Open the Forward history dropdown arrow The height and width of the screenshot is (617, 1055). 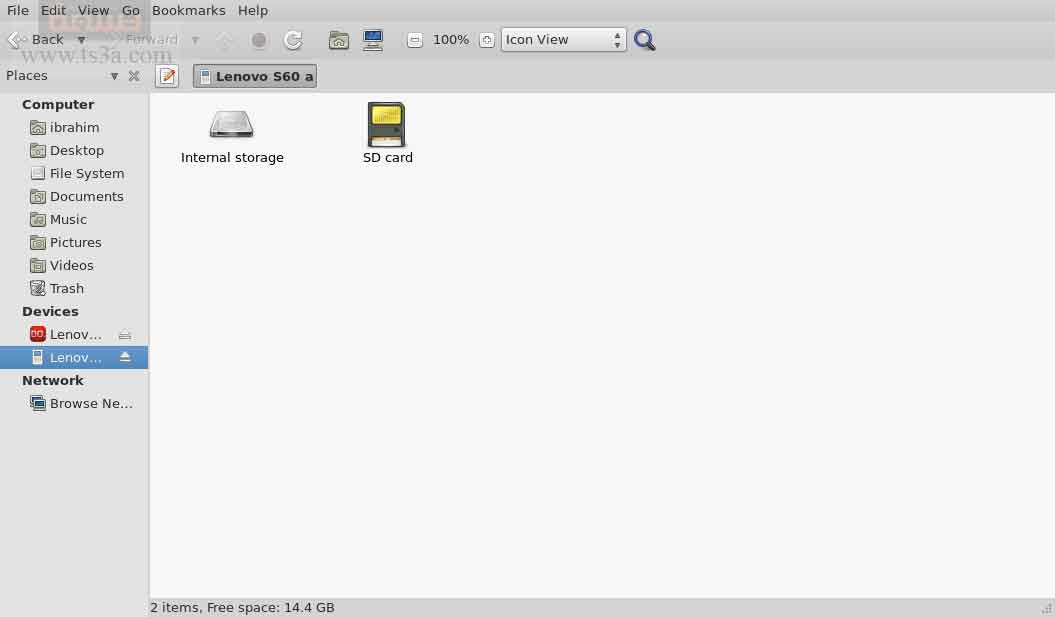tap(195, 40)
